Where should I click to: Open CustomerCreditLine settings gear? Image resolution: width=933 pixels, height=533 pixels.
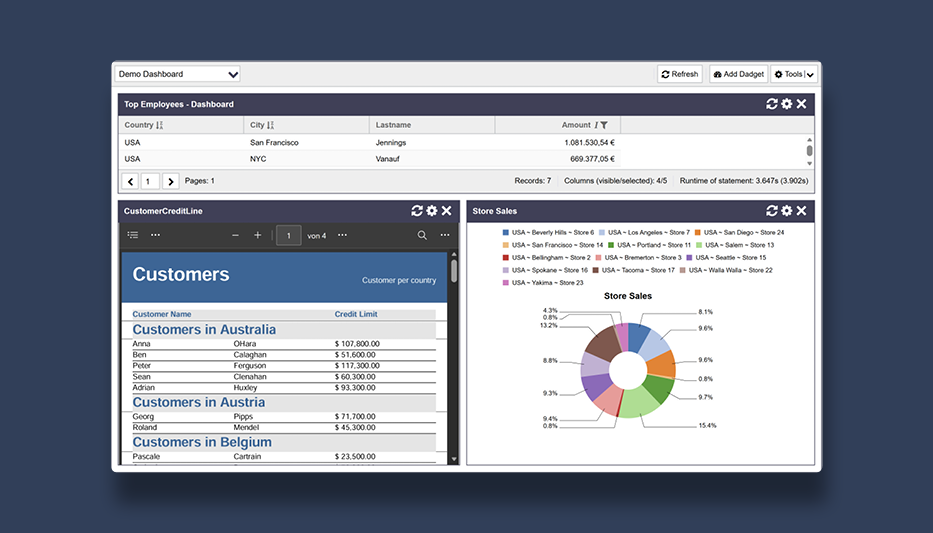point(431,211)
